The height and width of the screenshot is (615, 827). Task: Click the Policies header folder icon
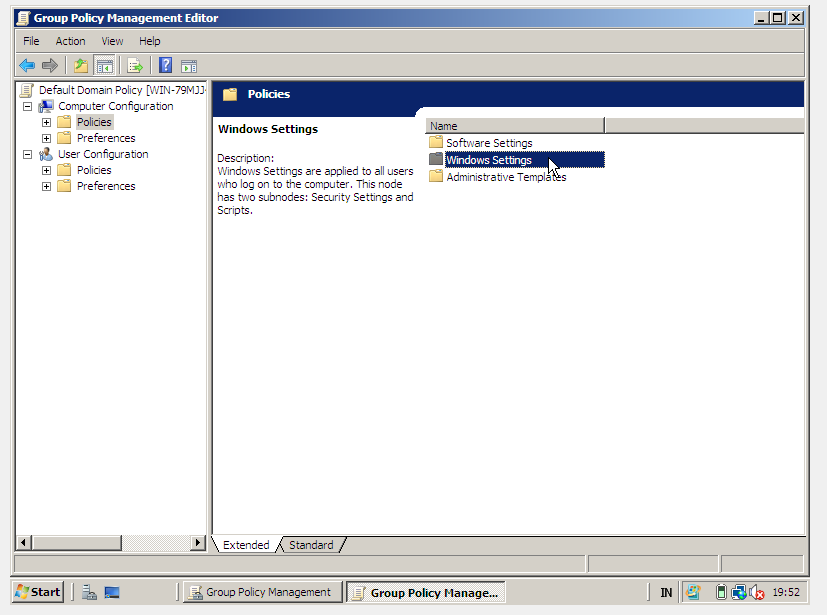[230, 94]
